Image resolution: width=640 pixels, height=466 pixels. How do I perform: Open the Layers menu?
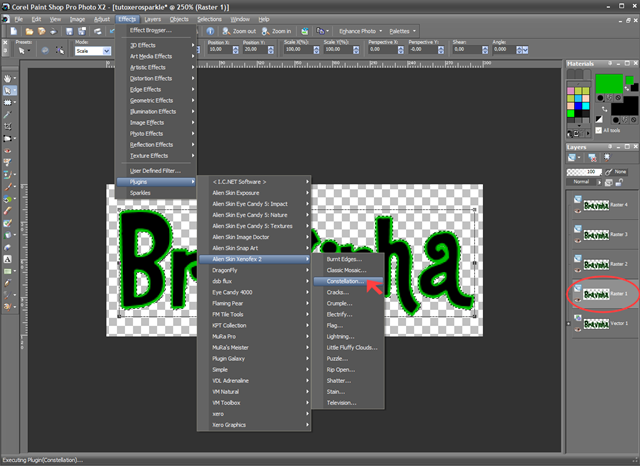(x=152, y=19)
